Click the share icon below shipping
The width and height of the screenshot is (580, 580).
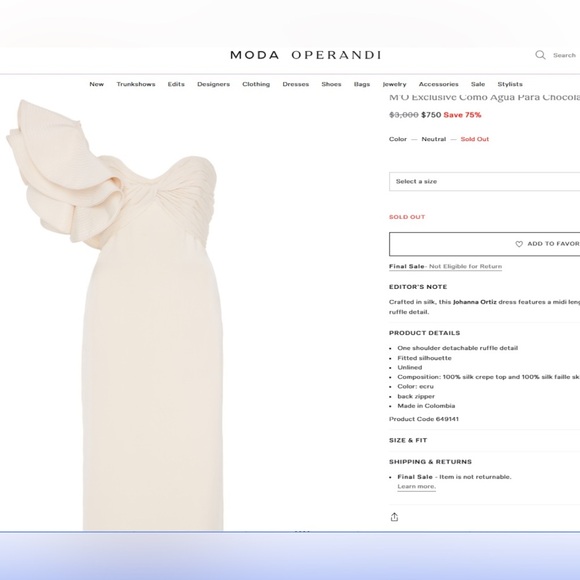pyautogui.click(x=394, y=517)
